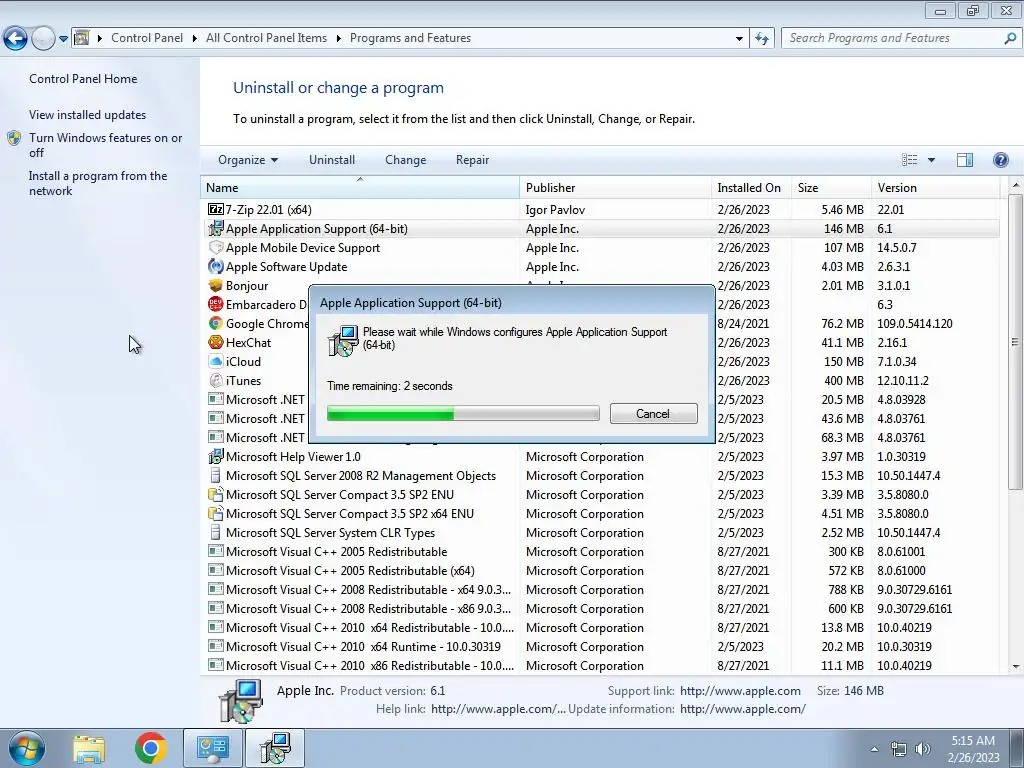This screenshot has width=1024, height=768.
Task: Launch Google Chrome from the taskbar
Action: tap(151, 748)
